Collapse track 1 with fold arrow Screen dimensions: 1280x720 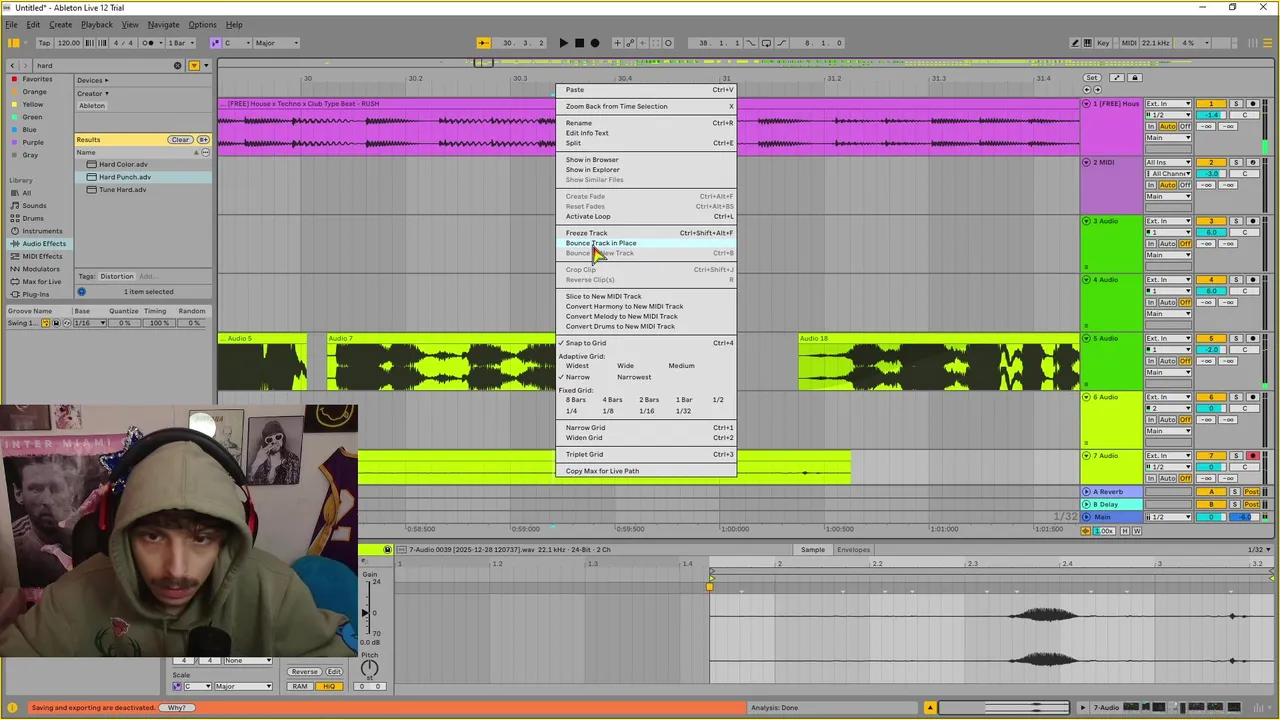(1087, 104)
